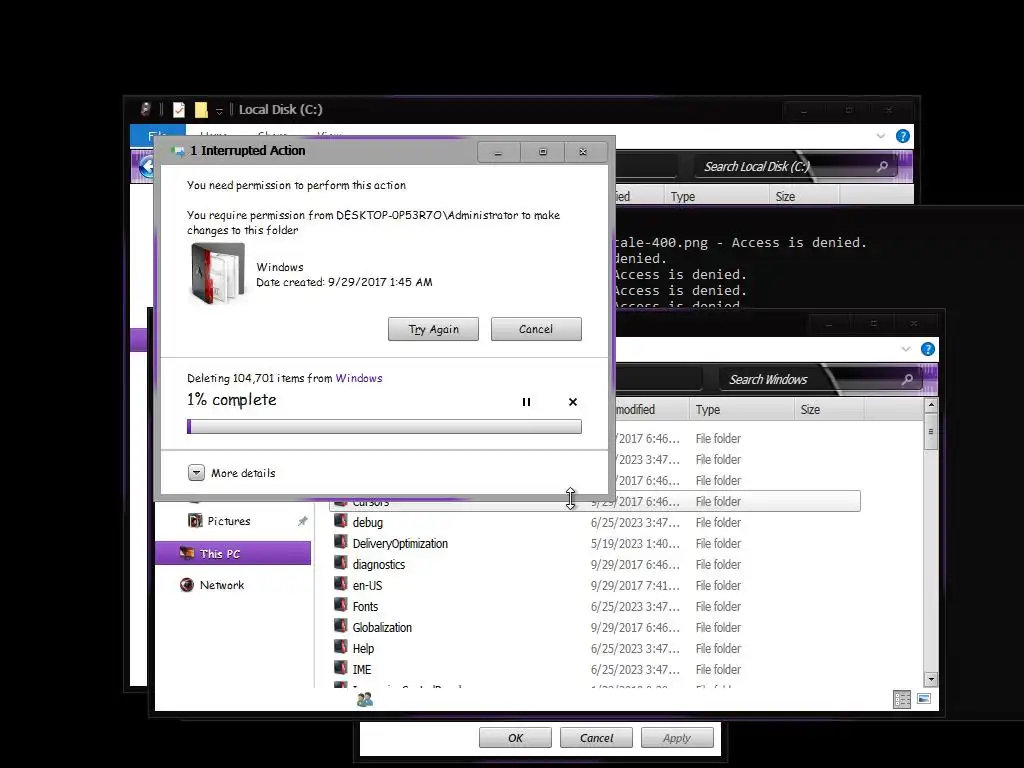The height and width of the screenshot is (768, 1024).
Task: Click the folder icon beside DeliveryOptimization
Action: (x=340, y=541)
